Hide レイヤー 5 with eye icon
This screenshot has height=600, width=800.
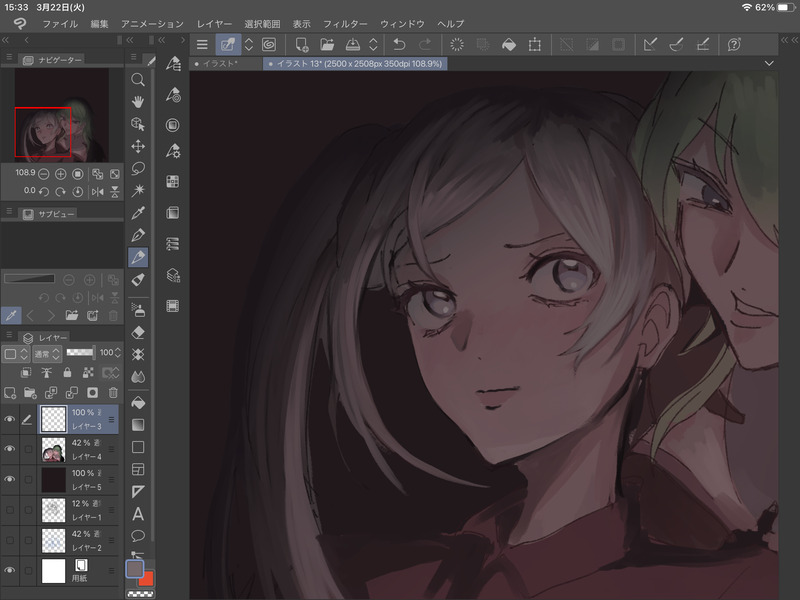pos(9,480)
